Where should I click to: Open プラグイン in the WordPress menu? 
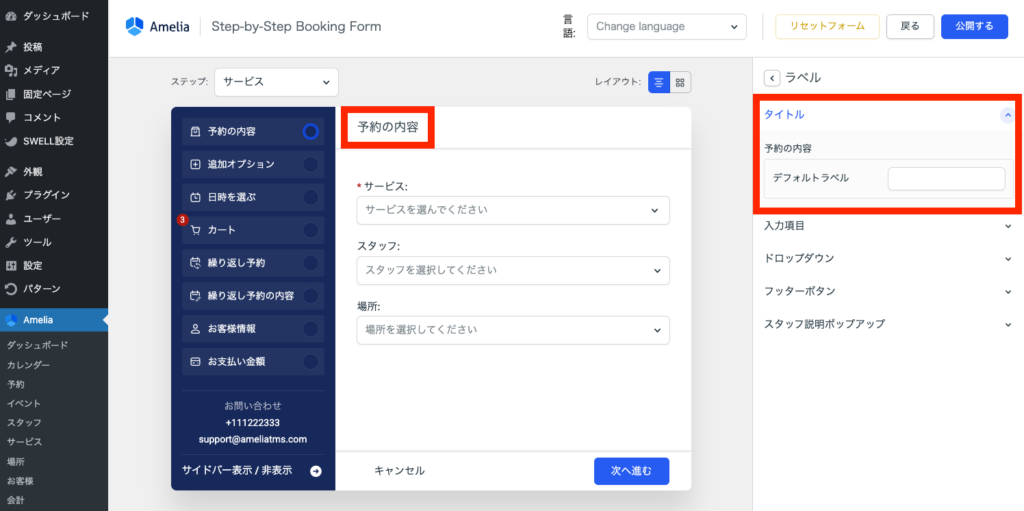(x=46, y=195)
